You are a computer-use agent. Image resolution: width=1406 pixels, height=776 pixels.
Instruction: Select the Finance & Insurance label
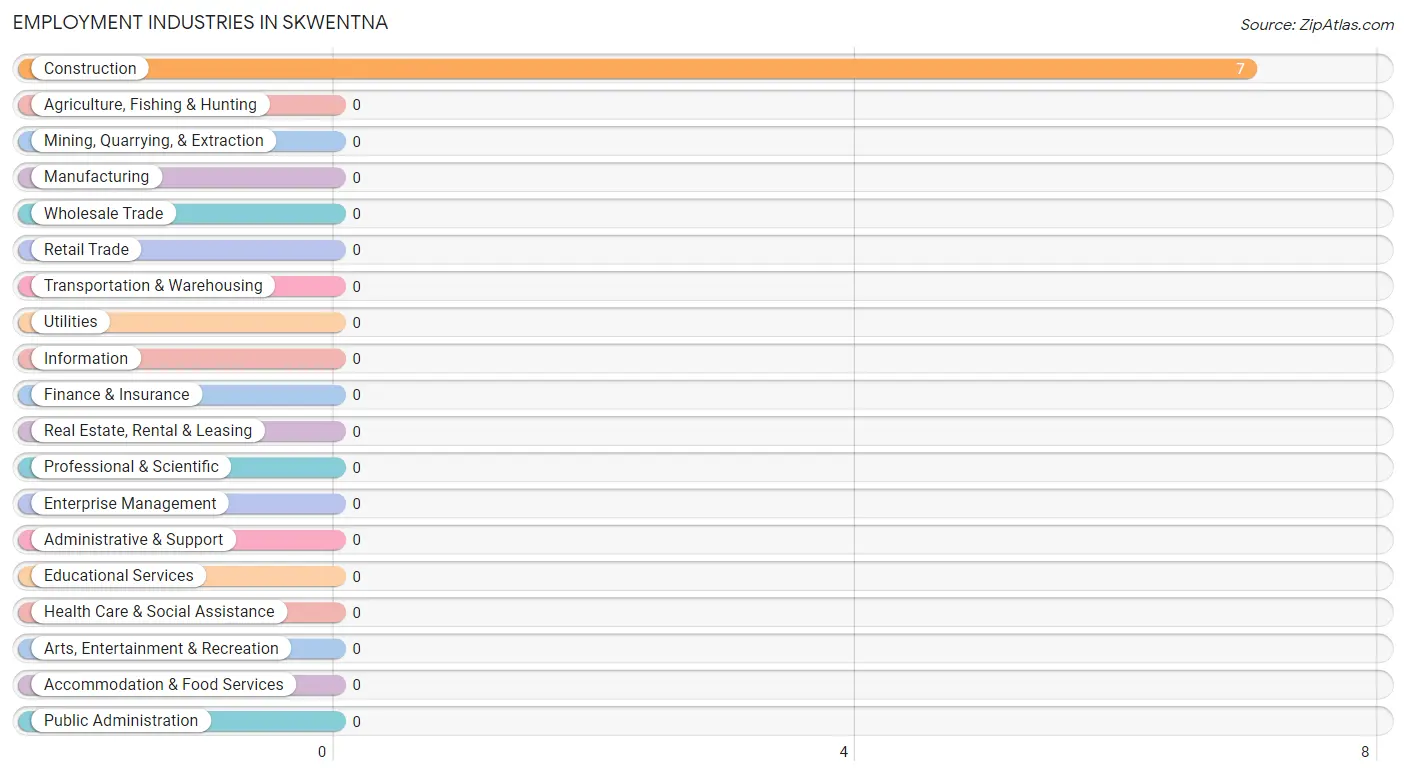(x=116, y=395)
